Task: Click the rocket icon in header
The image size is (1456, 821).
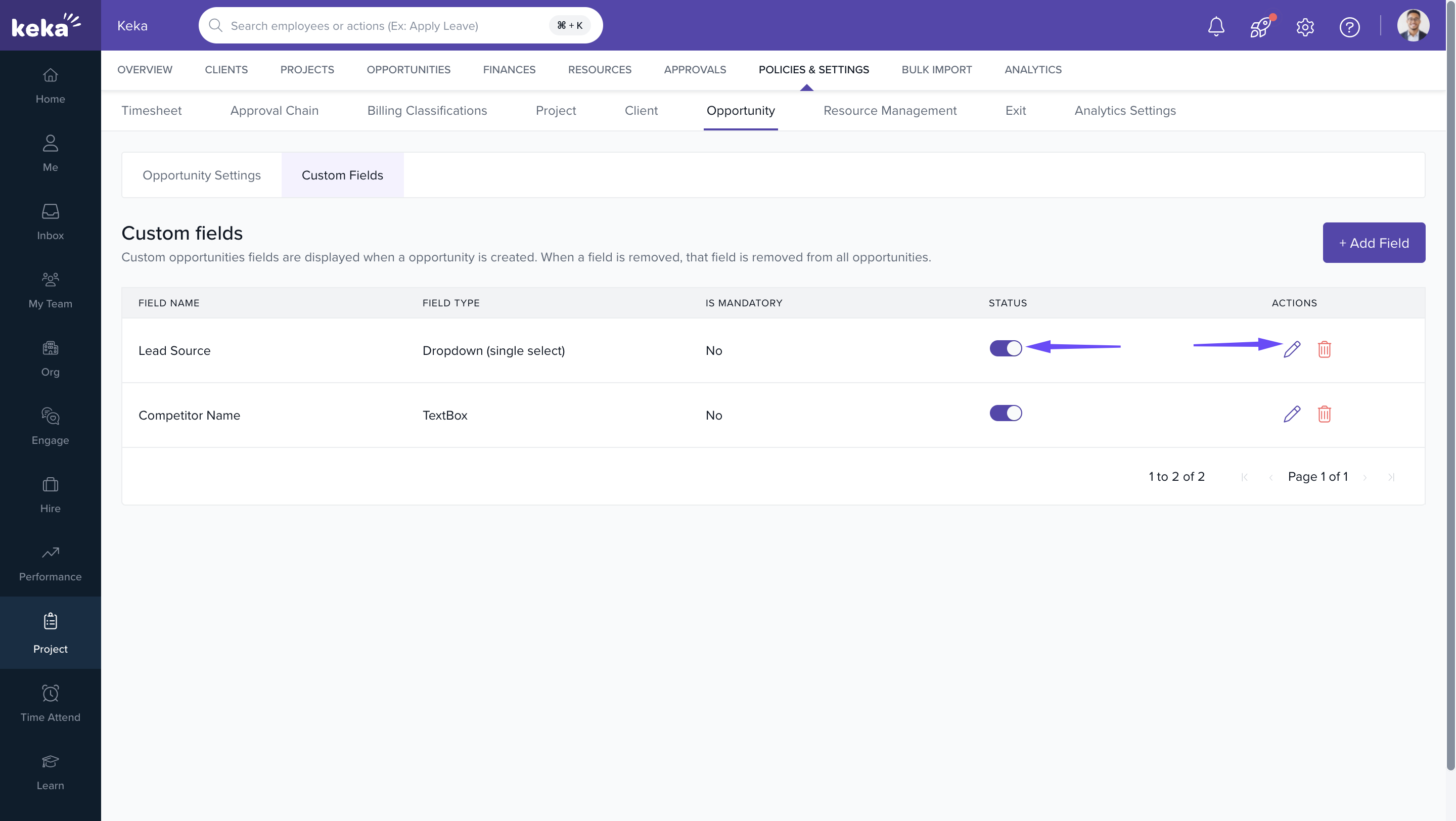Action: pyautogui.click(x=1260, y=26)
